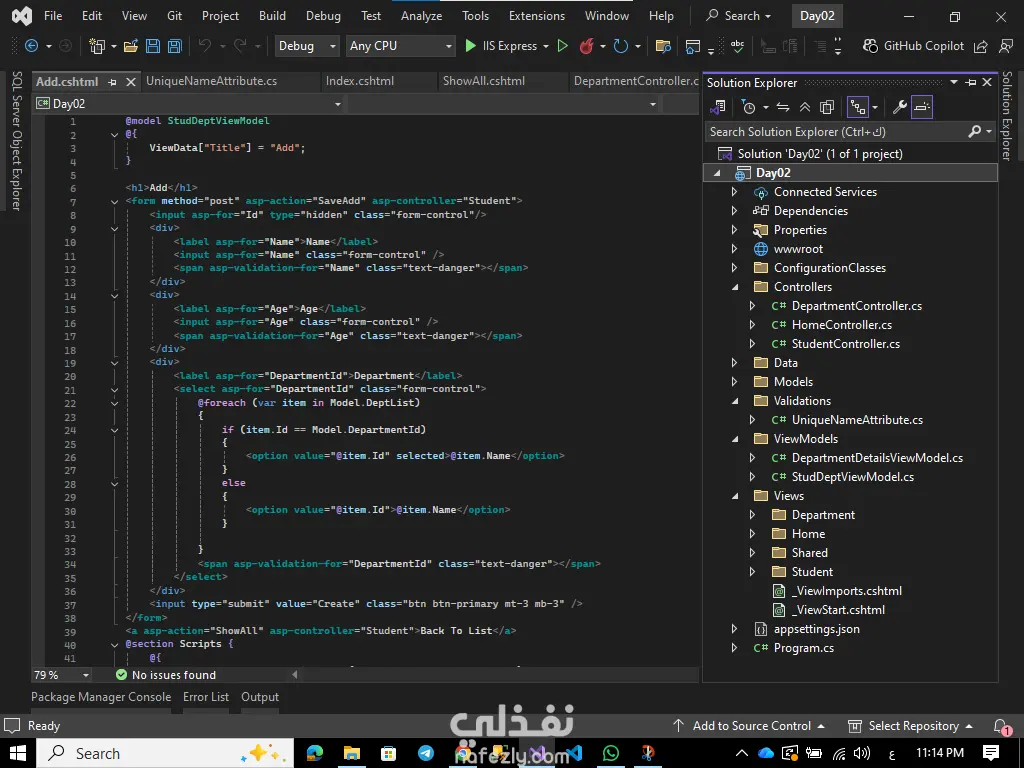Click Sync with Active Document icon

(x=783, y=107)
